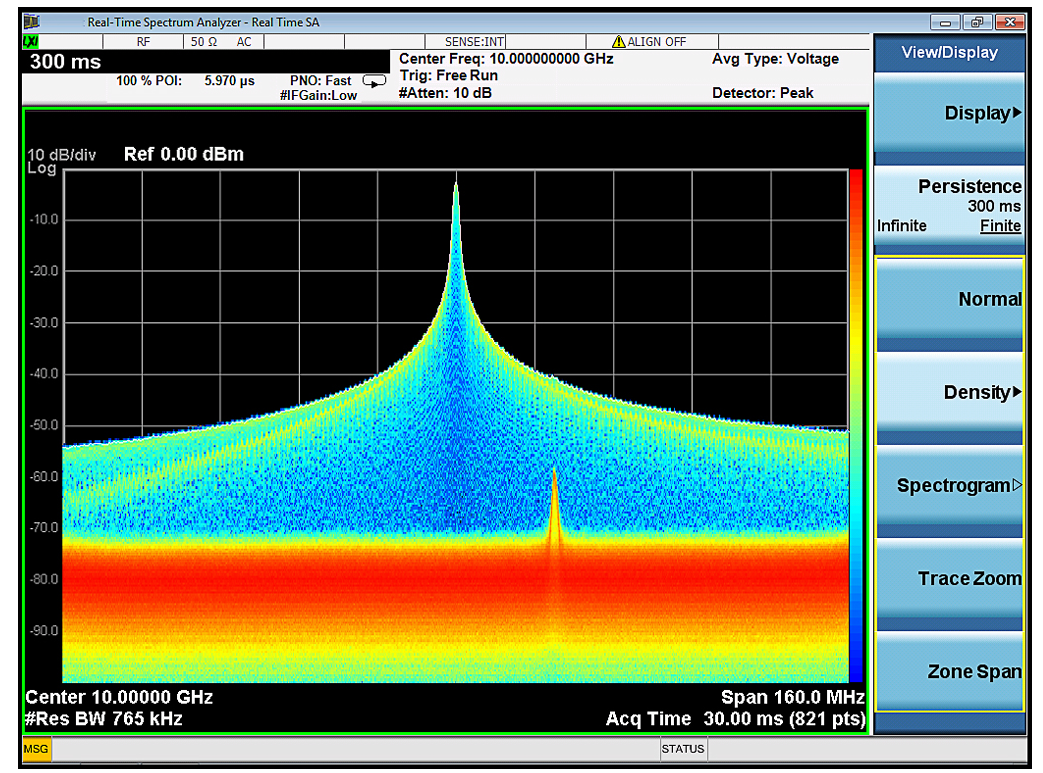This screenshot has height=773, width=1043.
Task: Open the Spectrogram submenu arrow
Action: click(1017, 486)
